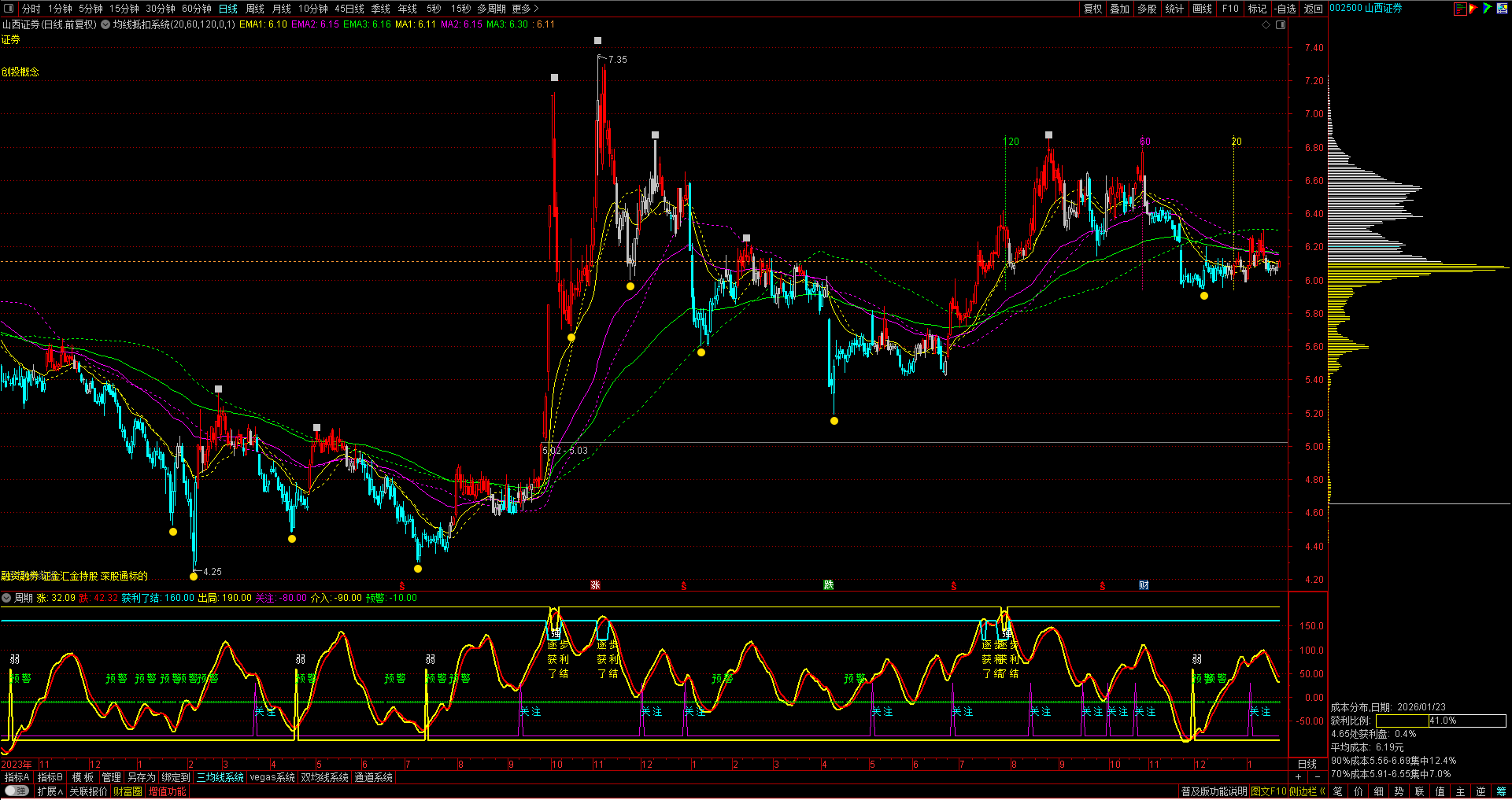This screenshot has height=800, width=1512.
Task: Toggle the 弹 popup switch
Action: click(17, 791)
